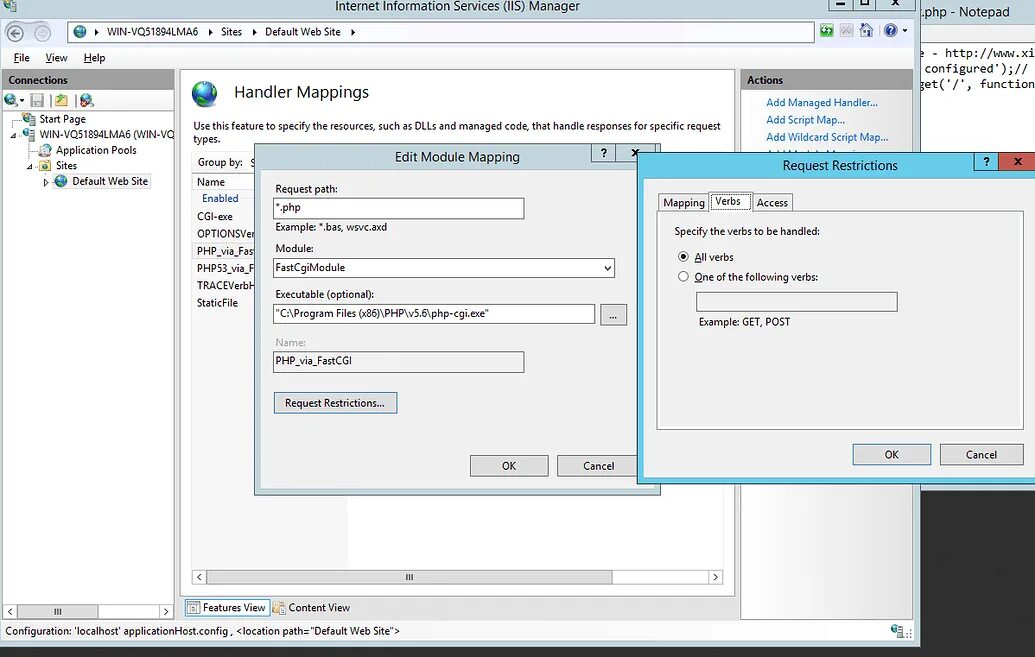This screenshot has height=657, width=1035.
Task: Click OK in Request Restrictions dialog
Action: click(892, 454)
